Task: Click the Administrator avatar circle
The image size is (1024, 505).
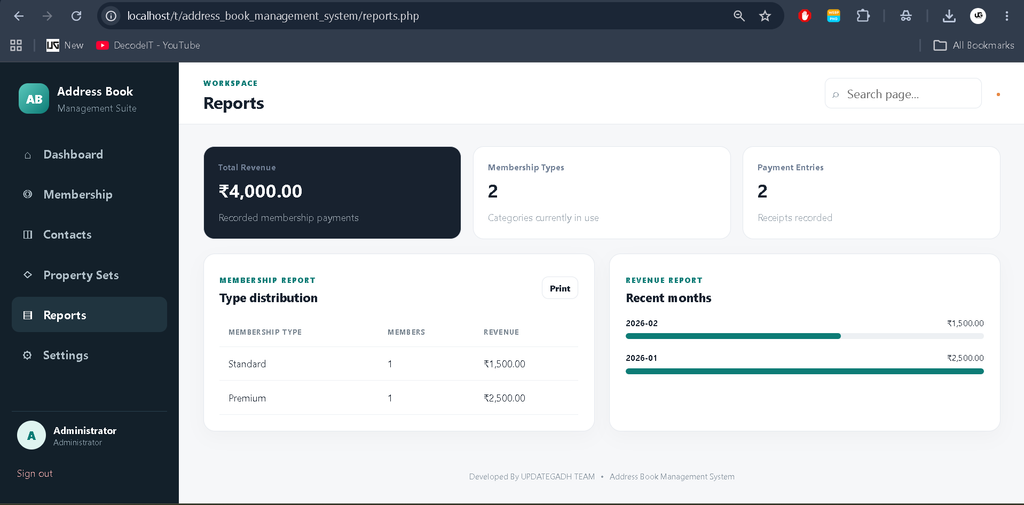Action: (x=31, y=435)
